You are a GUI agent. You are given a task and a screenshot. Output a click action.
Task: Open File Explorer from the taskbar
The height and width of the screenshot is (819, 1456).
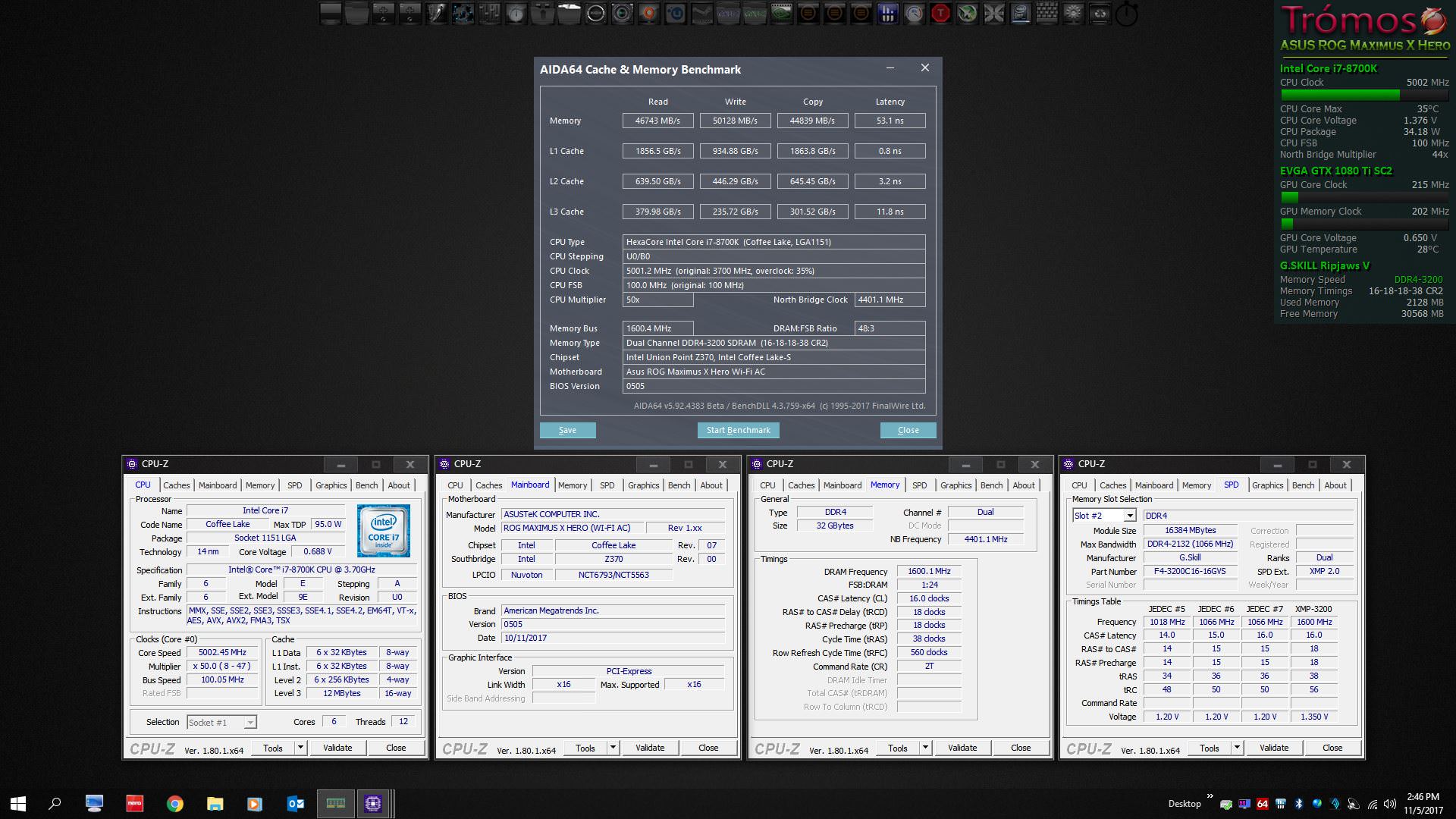tap(215, 804)
